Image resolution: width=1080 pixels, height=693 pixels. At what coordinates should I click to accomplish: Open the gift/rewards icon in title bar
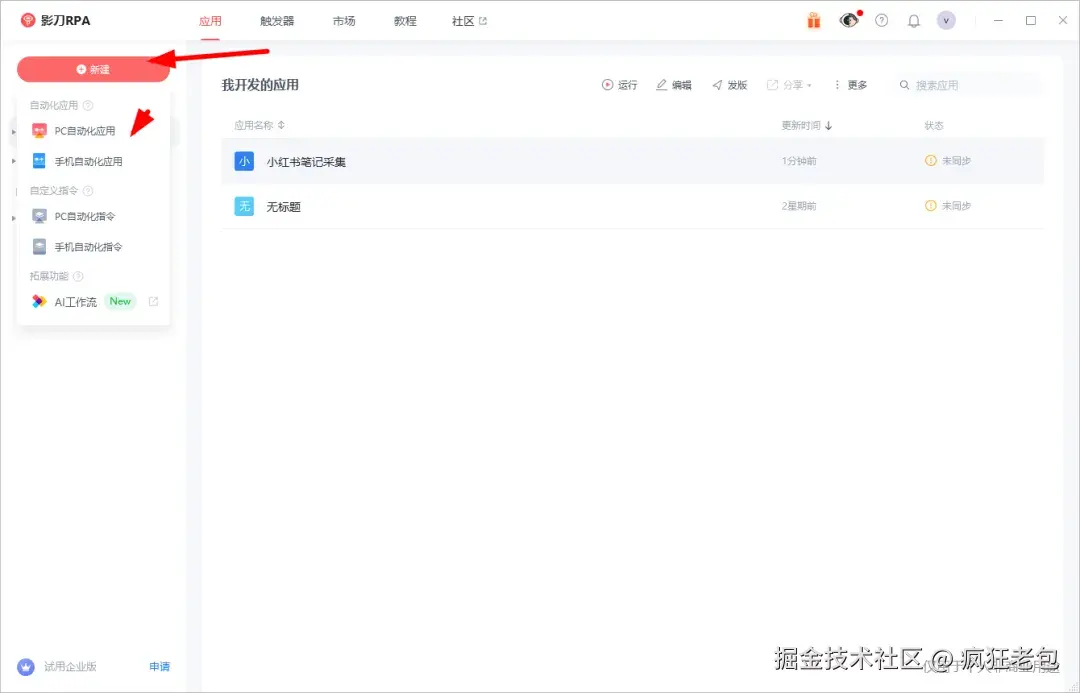click(813, 19)
